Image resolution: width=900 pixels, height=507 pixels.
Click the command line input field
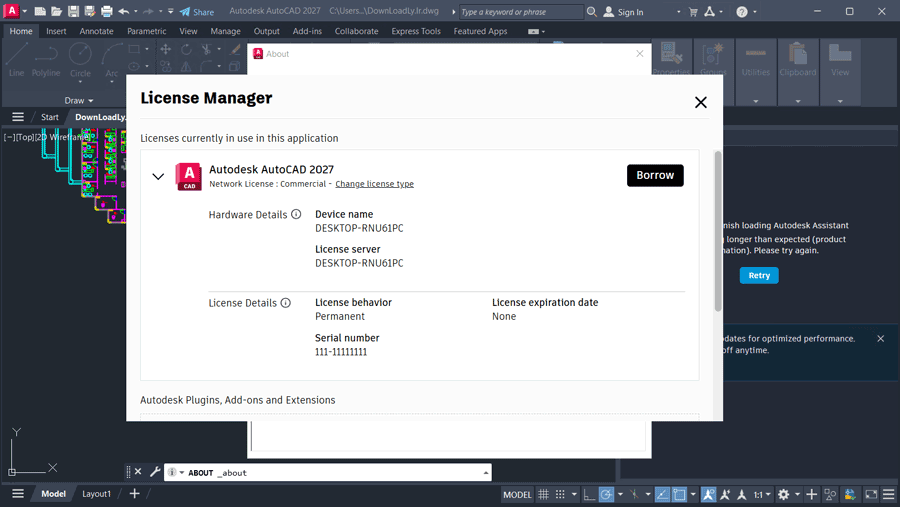click(327, 473)
